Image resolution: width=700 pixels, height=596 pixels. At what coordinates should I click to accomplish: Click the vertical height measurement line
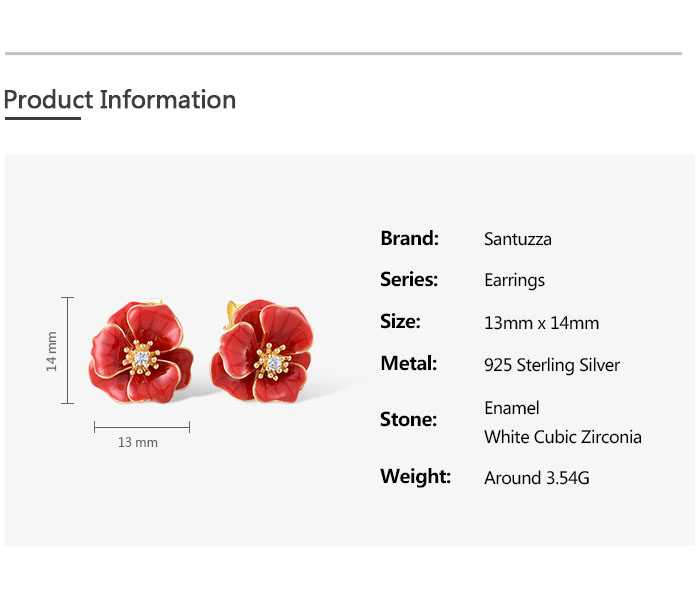(x=68, y=350)
